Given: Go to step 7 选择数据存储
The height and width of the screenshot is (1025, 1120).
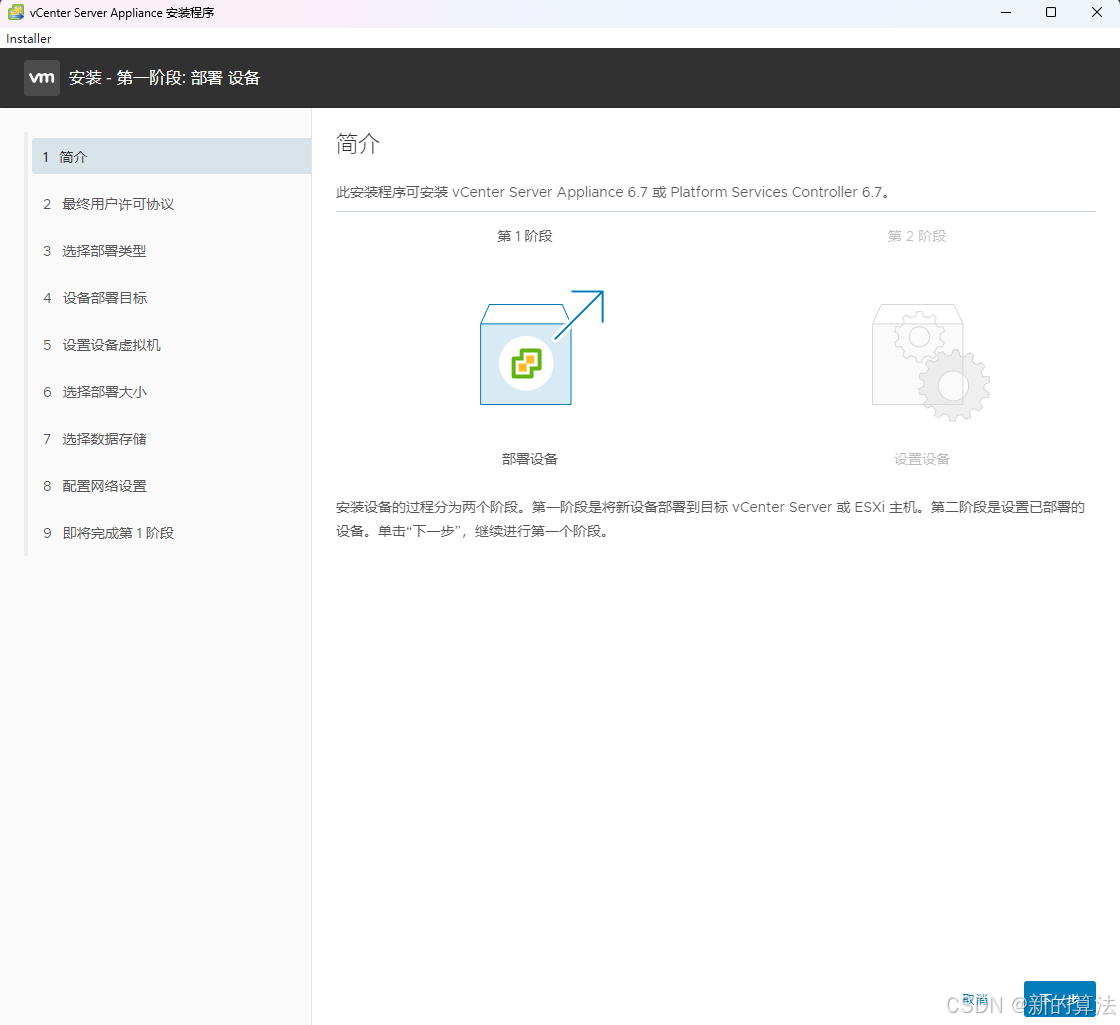Looking at the screenshot, I should (x=95, y=439).
